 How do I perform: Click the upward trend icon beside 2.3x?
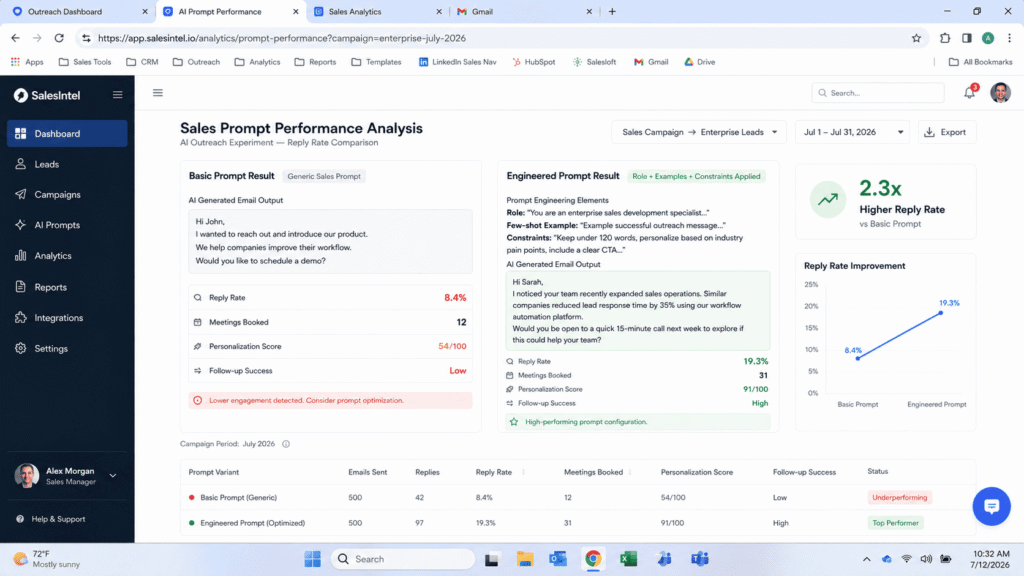[x=827, y=199]
